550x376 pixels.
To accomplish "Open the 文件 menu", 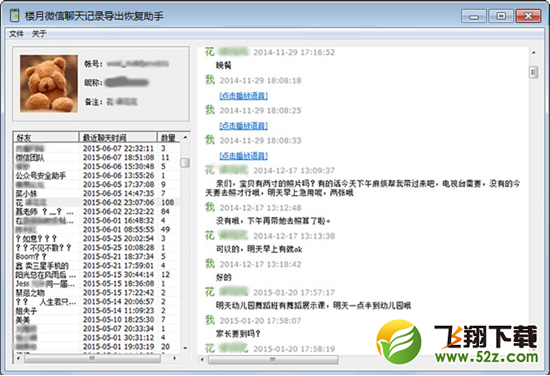I will tap(16, 34).
